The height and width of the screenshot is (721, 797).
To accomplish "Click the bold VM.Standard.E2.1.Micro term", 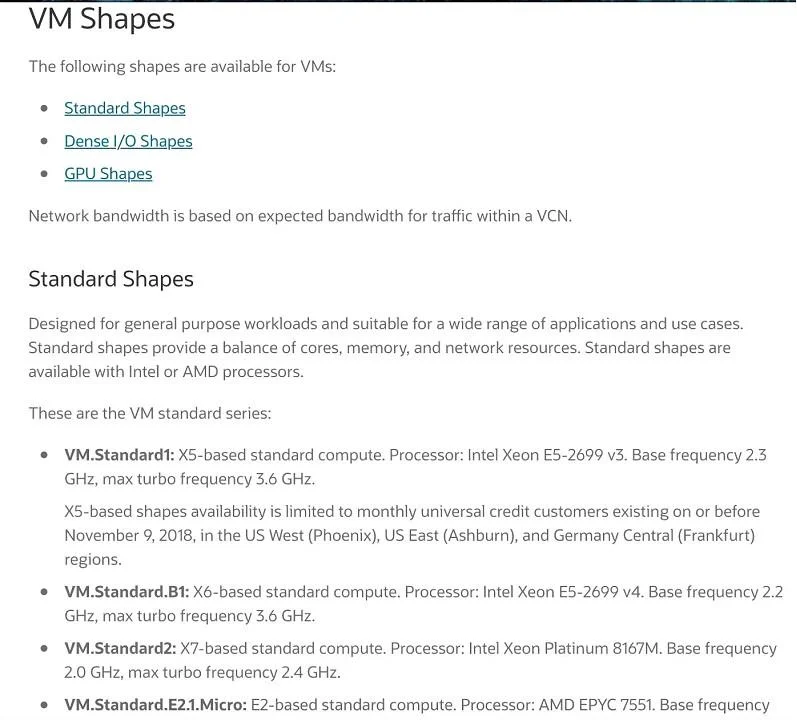I will [156, 705].
